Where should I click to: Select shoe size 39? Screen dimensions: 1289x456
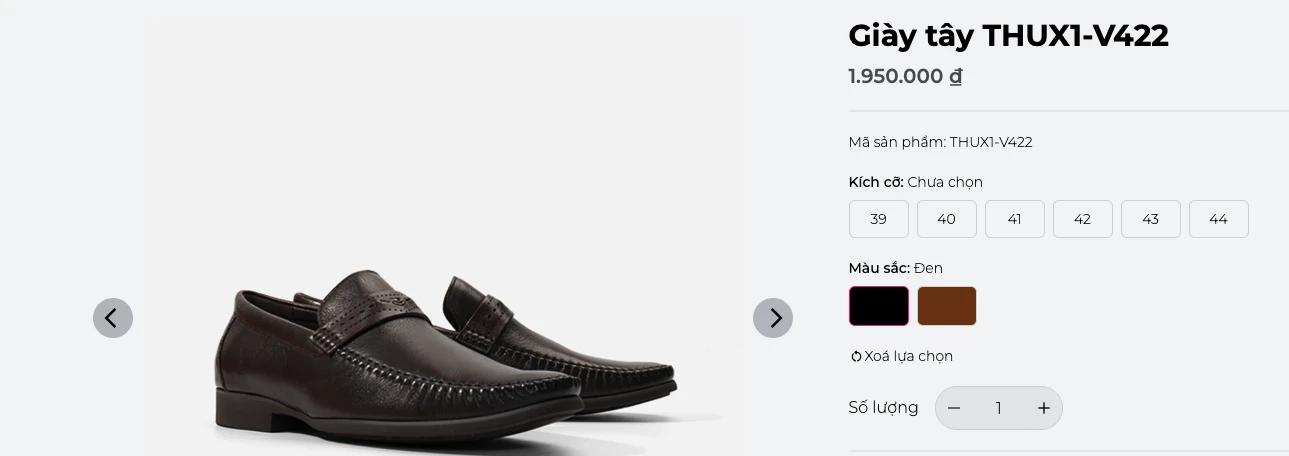(878, 219)
